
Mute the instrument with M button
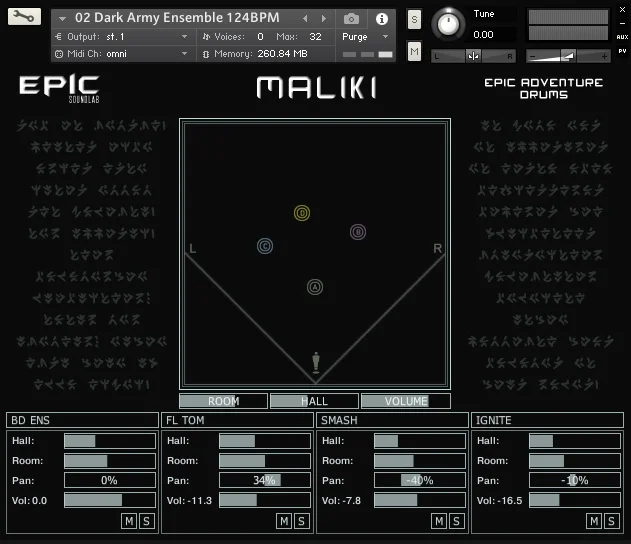pos(414,52)
